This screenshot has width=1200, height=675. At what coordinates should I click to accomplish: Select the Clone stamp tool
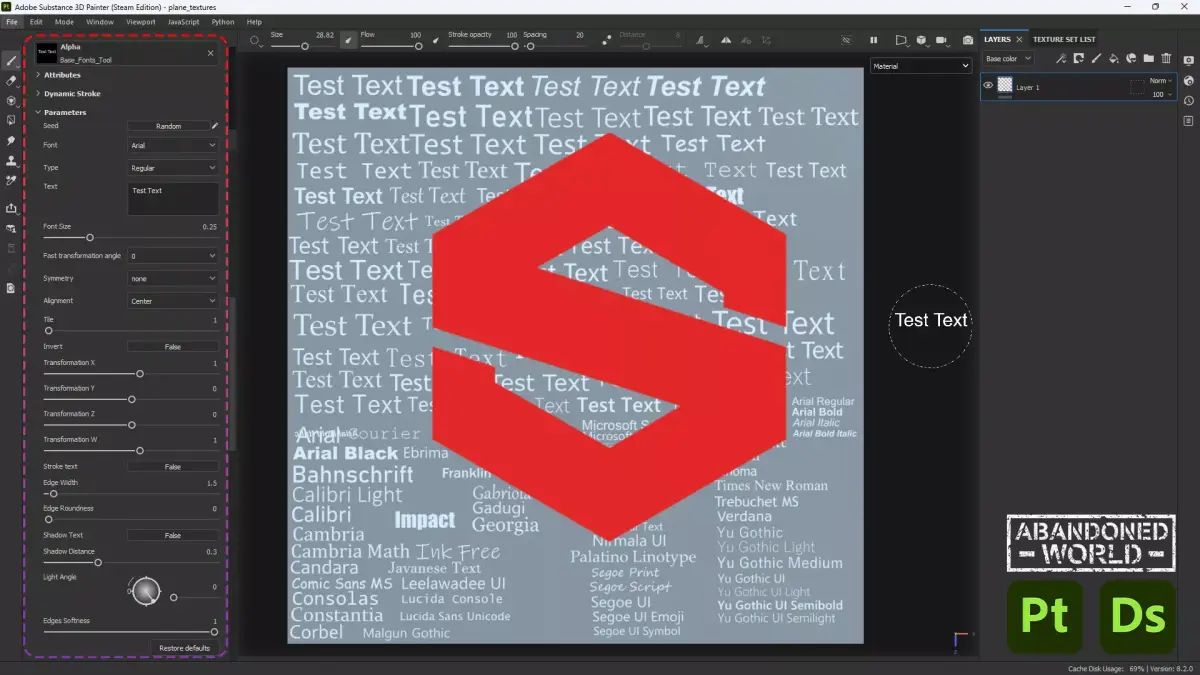pyautogui.click(x=11, y=161)
